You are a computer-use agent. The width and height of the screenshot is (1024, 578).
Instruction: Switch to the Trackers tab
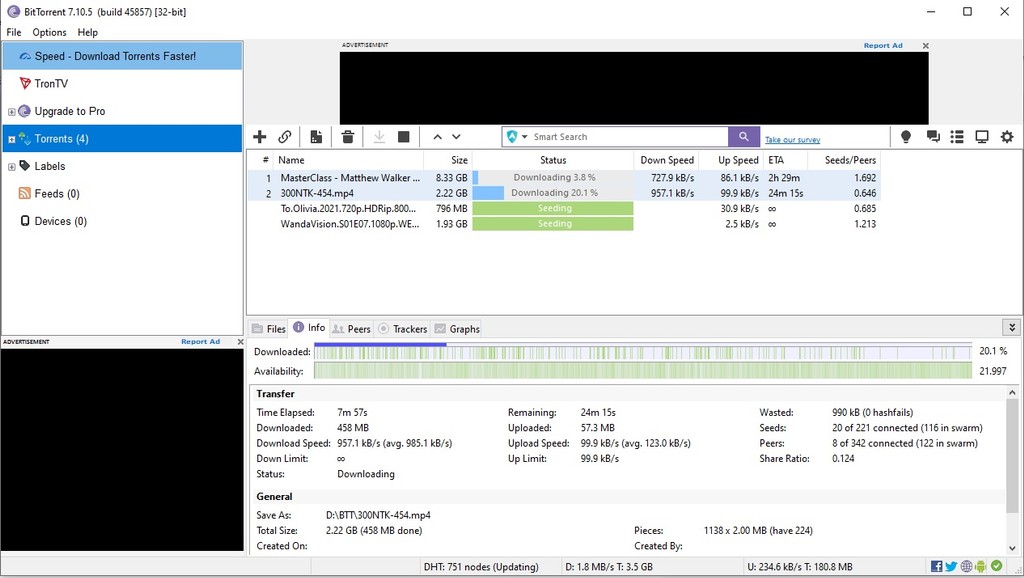[x=403, y=329]
